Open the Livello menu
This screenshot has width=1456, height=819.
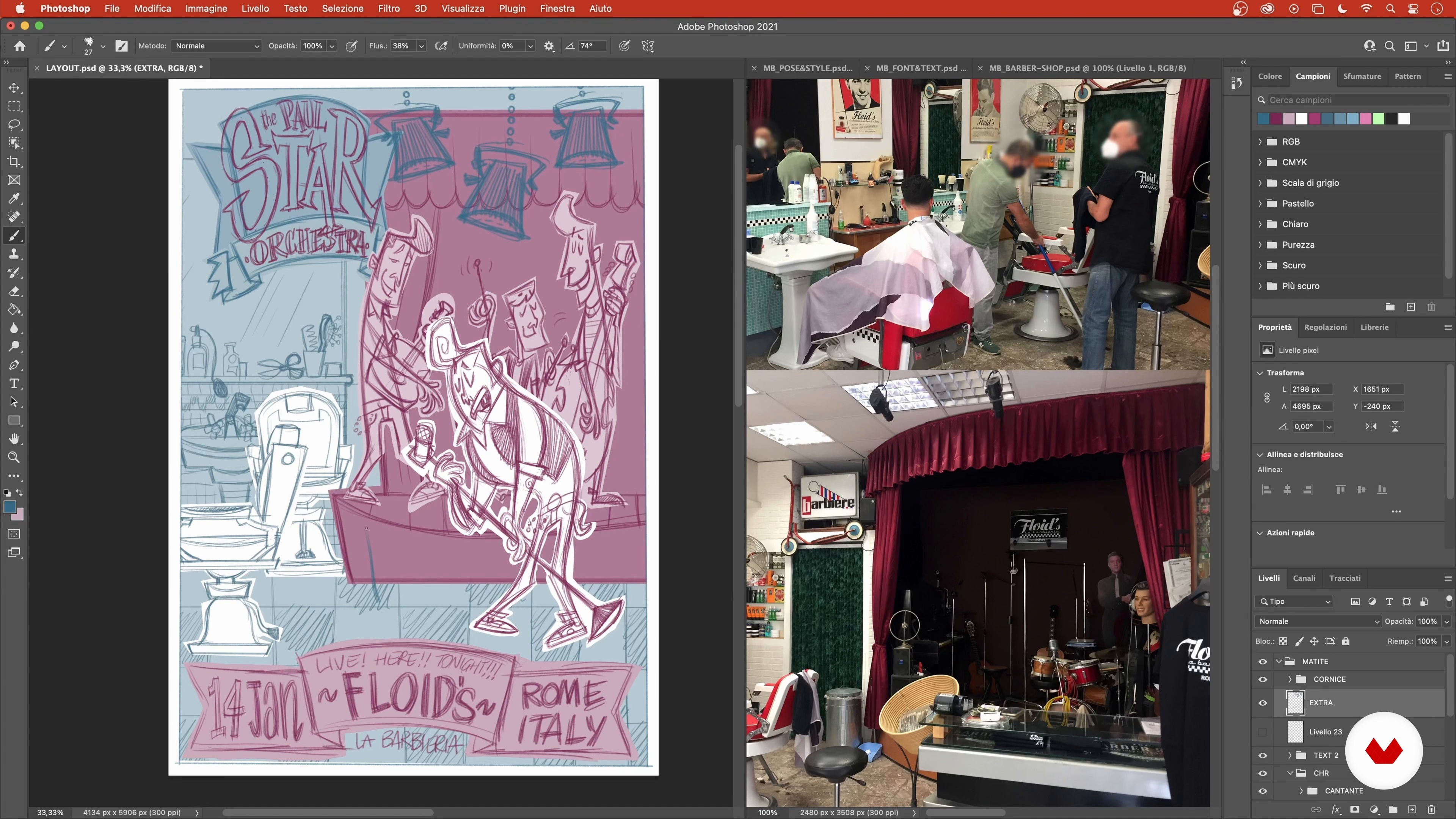(256, 8)
